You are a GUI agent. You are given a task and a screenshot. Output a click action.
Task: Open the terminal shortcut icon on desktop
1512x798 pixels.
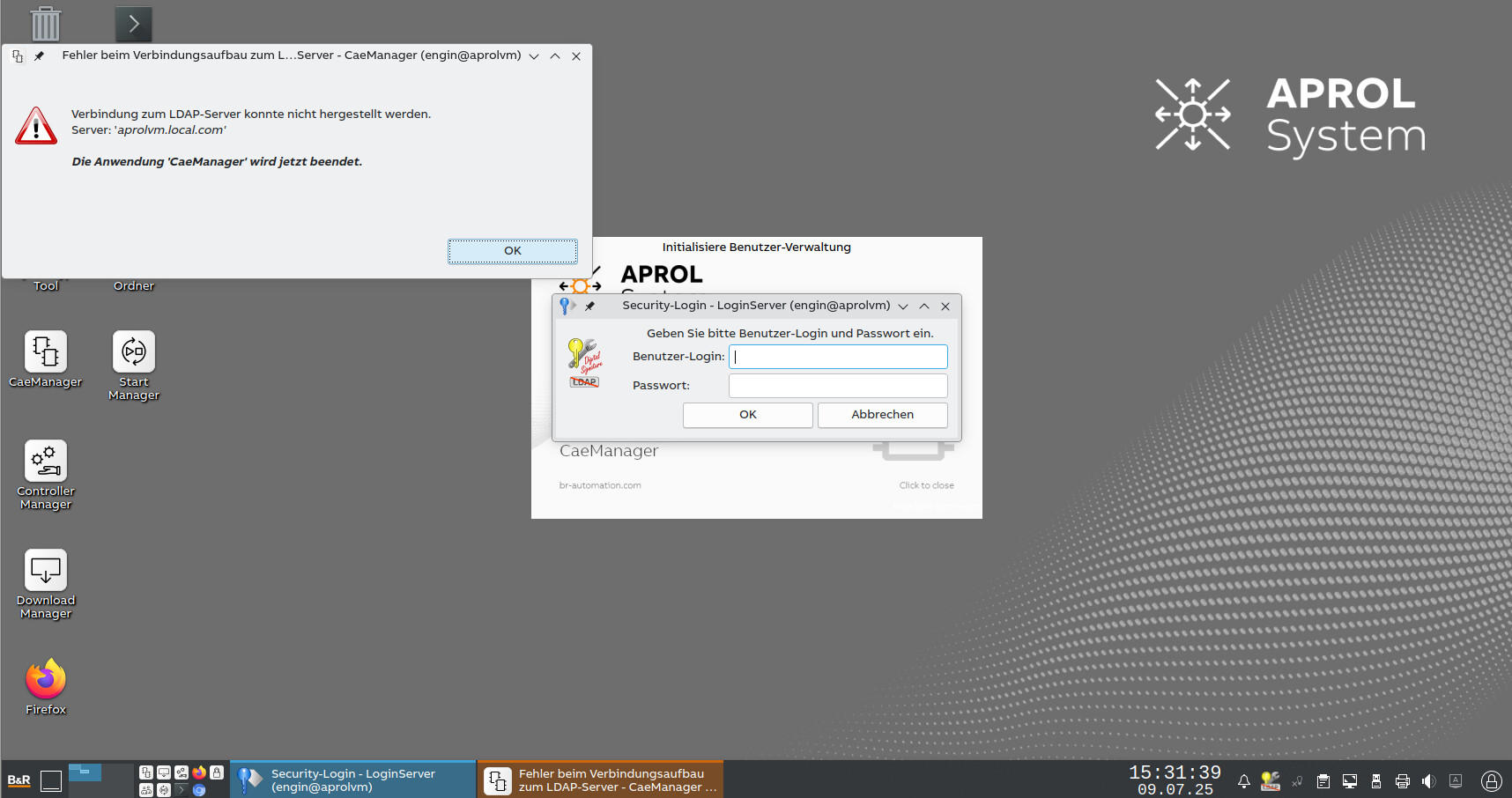pos(134,24)
